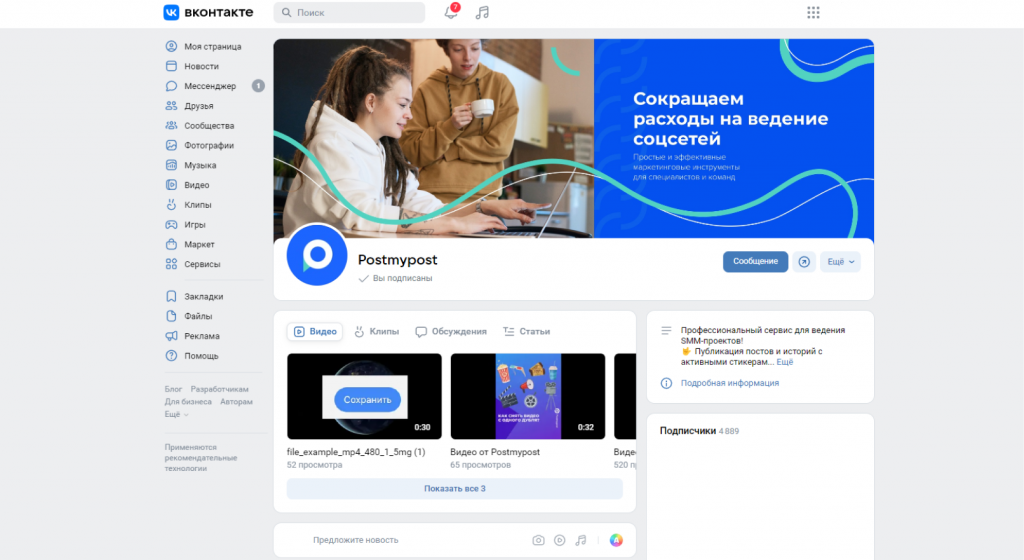The height and width of the screenshot is (560, 1024).
Task: Open the music player note icon
Action: coord(482,12)
